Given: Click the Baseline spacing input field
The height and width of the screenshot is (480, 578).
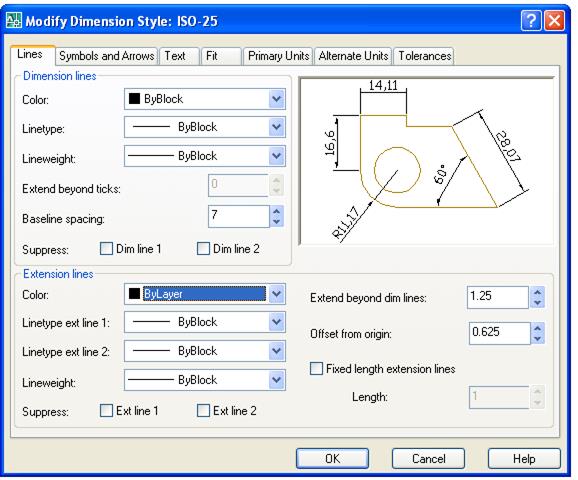Looking at the screenshot, I should pos(238,216).
